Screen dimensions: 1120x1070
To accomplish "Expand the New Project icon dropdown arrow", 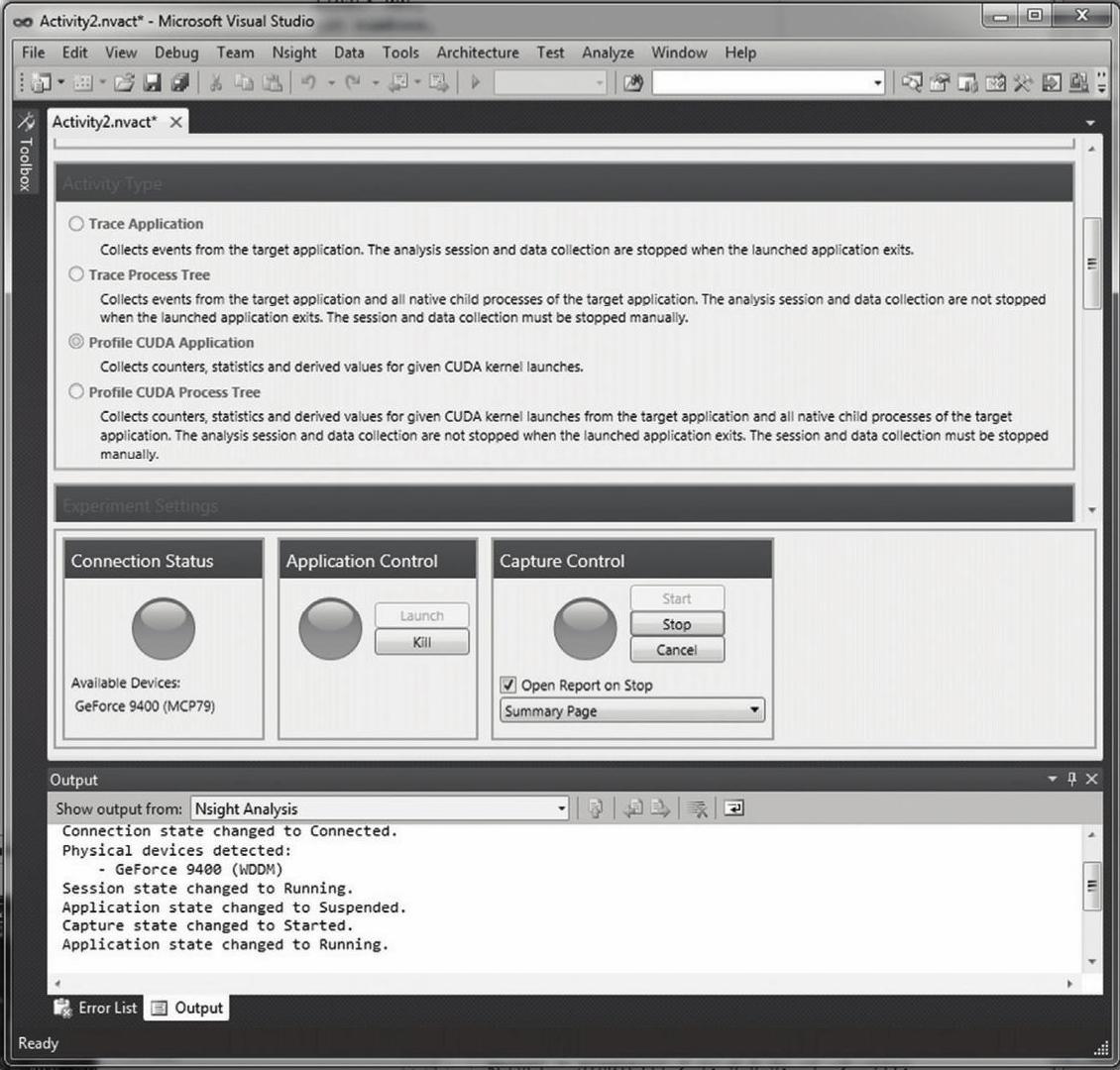I will click(x=60, y=83).
